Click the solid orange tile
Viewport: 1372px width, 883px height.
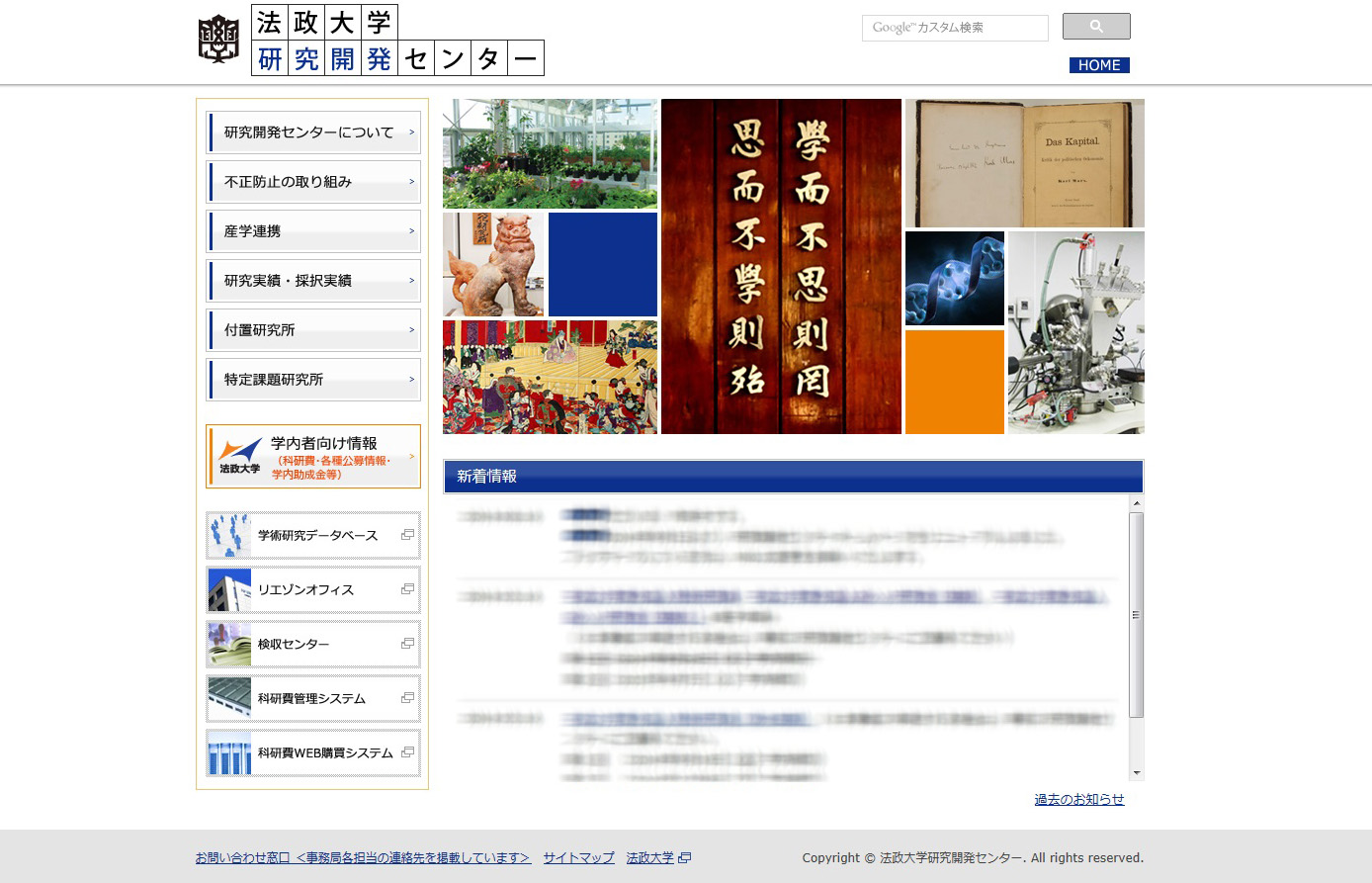[x=955, y=382]
